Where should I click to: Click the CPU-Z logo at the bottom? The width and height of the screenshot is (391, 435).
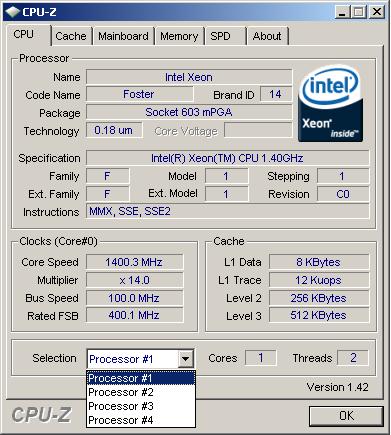click(x=42, y=415)
